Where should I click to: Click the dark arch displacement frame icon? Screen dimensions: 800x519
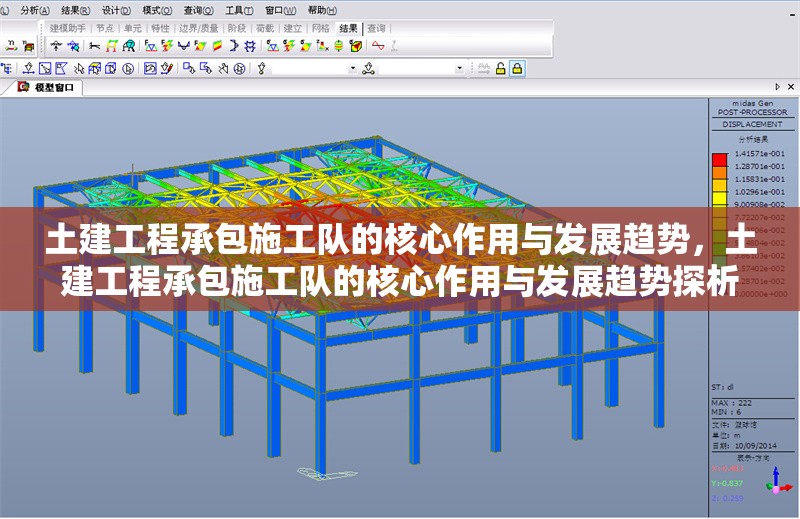point(129,46)
